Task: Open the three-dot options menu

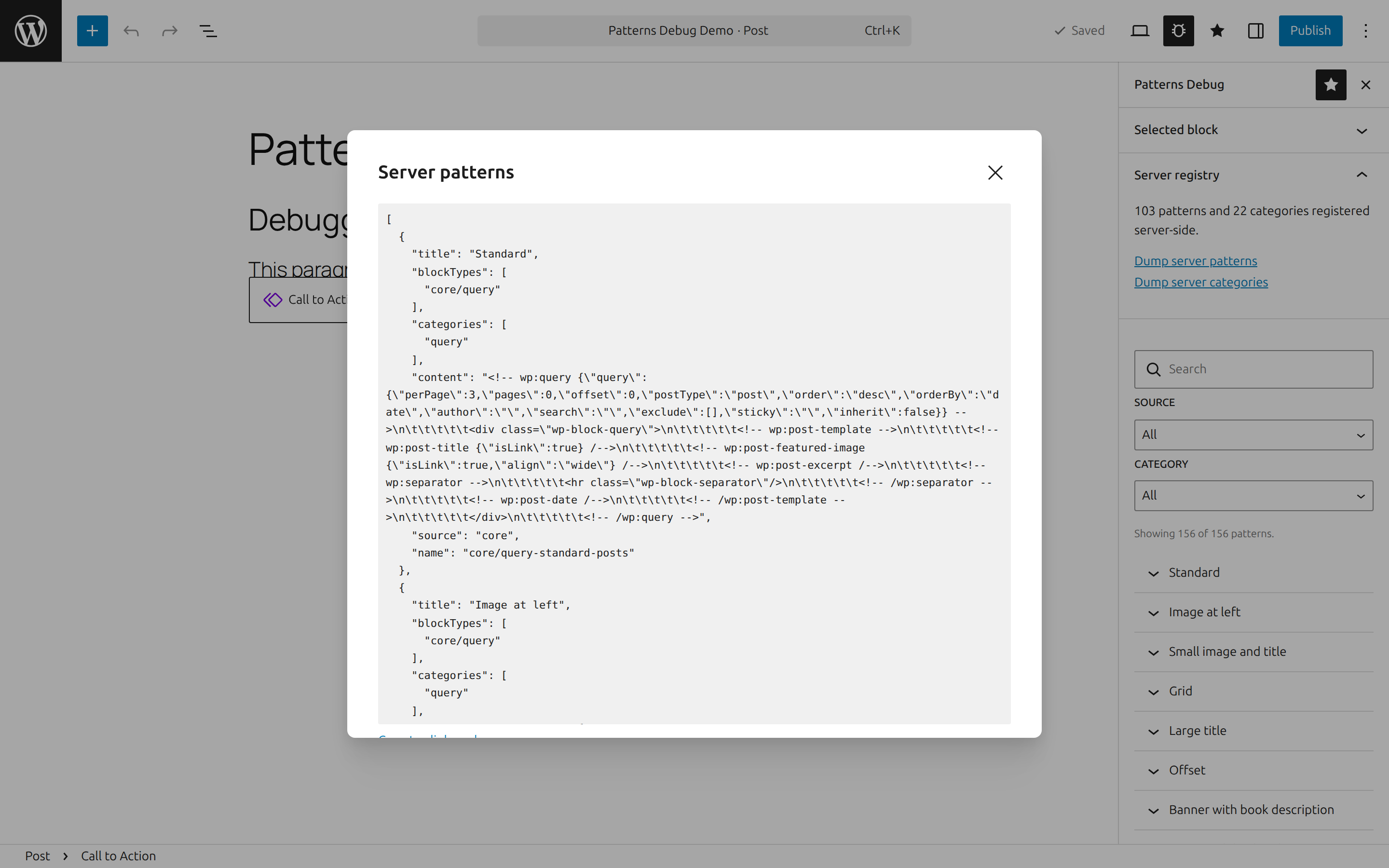Action: pos(1366,30)
